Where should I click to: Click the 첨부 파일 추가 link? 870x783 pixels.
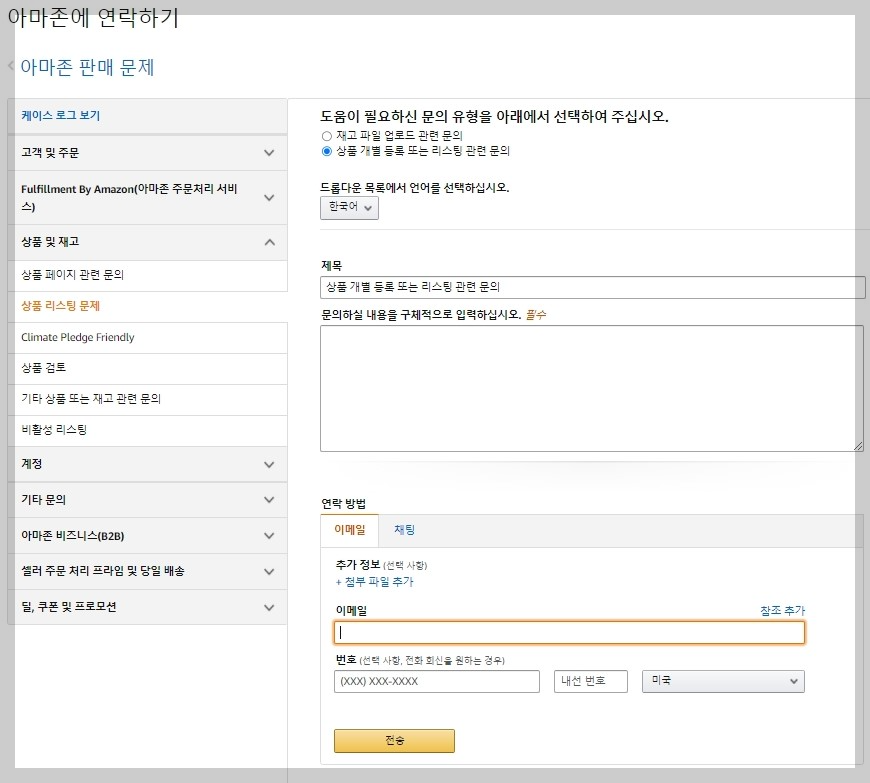click(x=375, y=582)
